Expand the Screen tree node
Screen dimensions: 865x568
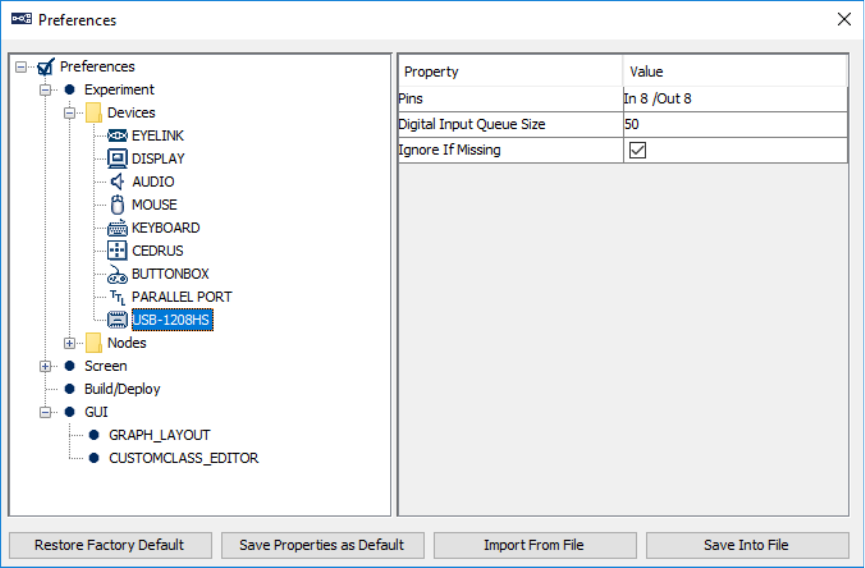click(45, 367)
